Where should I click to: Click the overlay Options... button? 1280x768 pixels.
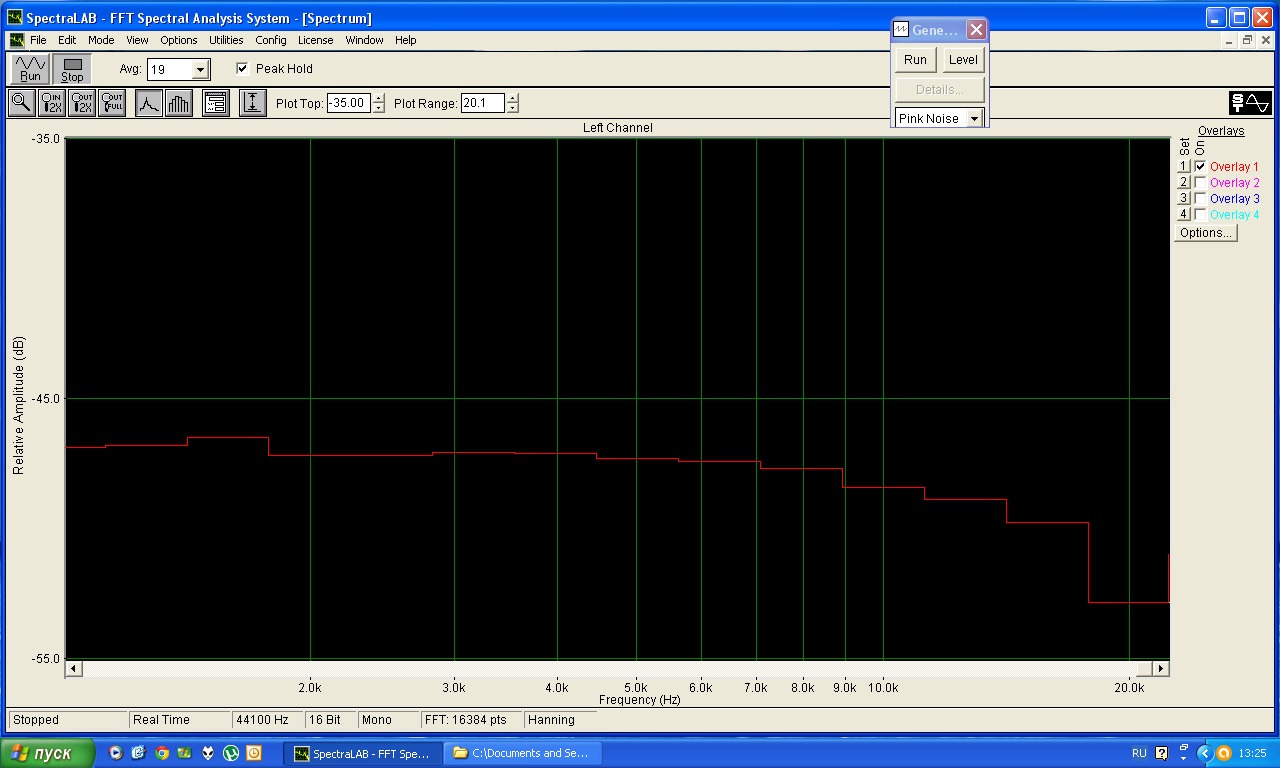tap(1205, 233)
